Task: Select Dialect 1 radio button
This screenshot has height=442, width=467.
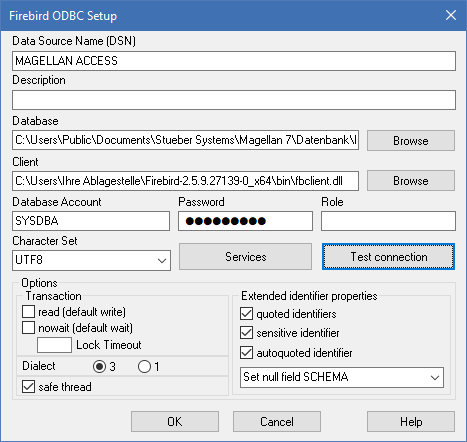Action: 144,367
